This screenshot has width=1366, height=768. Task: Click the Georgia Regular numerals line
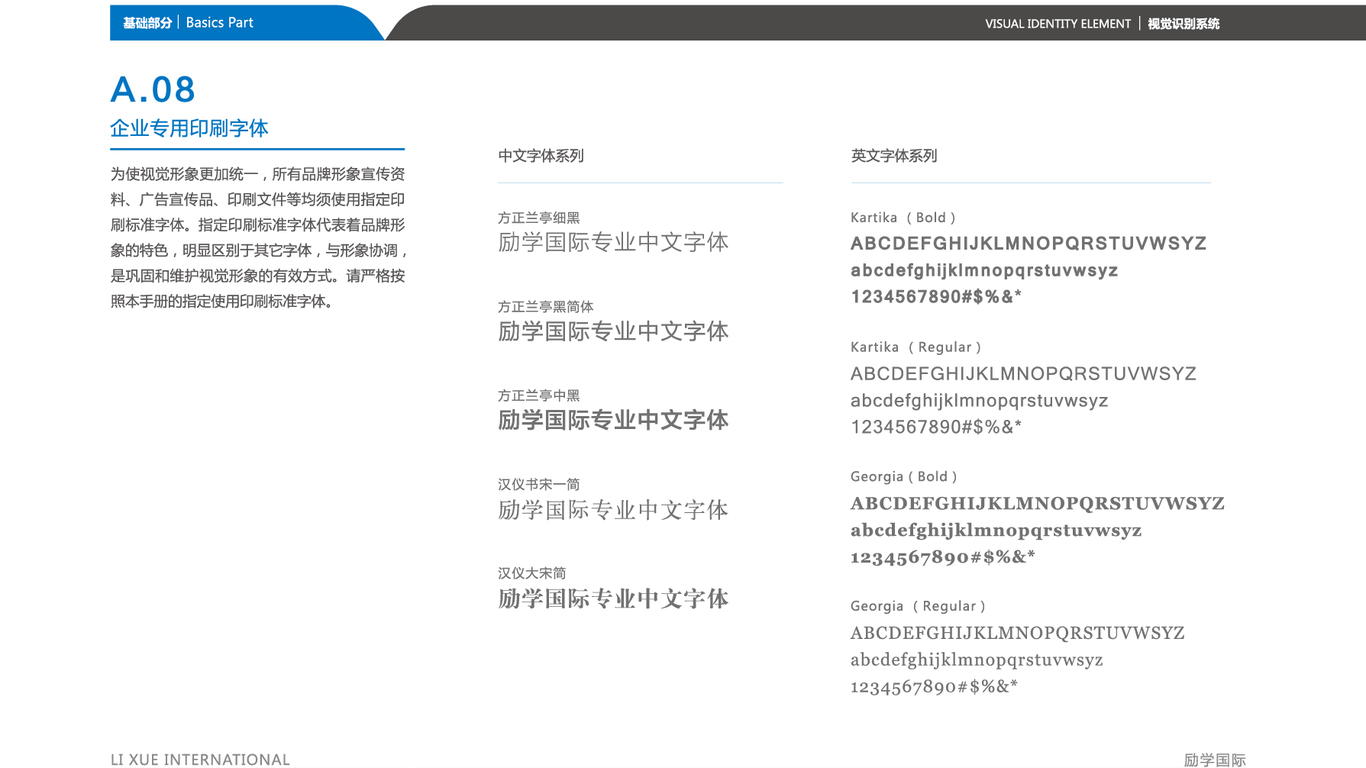tap(934, 687)
